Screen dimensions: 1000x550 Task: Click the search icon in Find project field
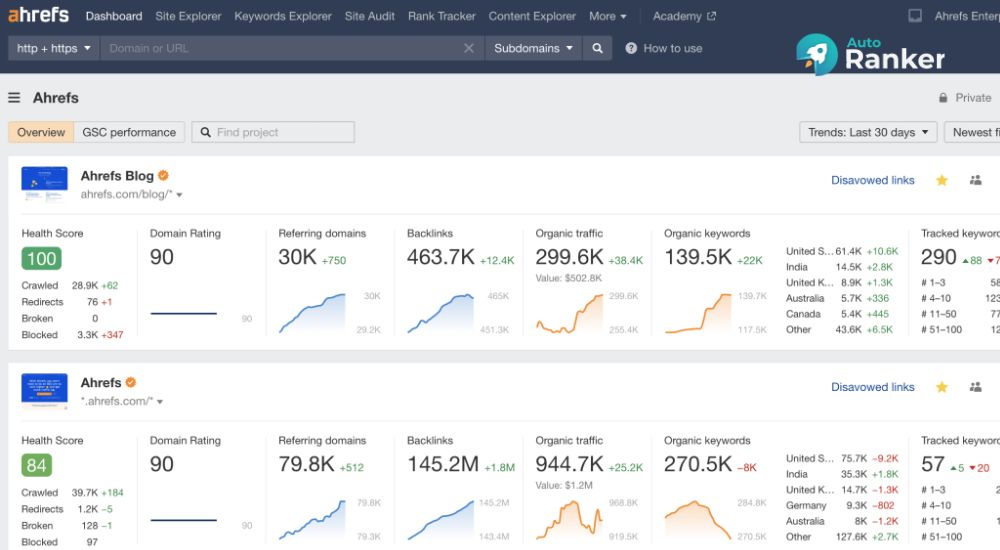click(205, 132)
